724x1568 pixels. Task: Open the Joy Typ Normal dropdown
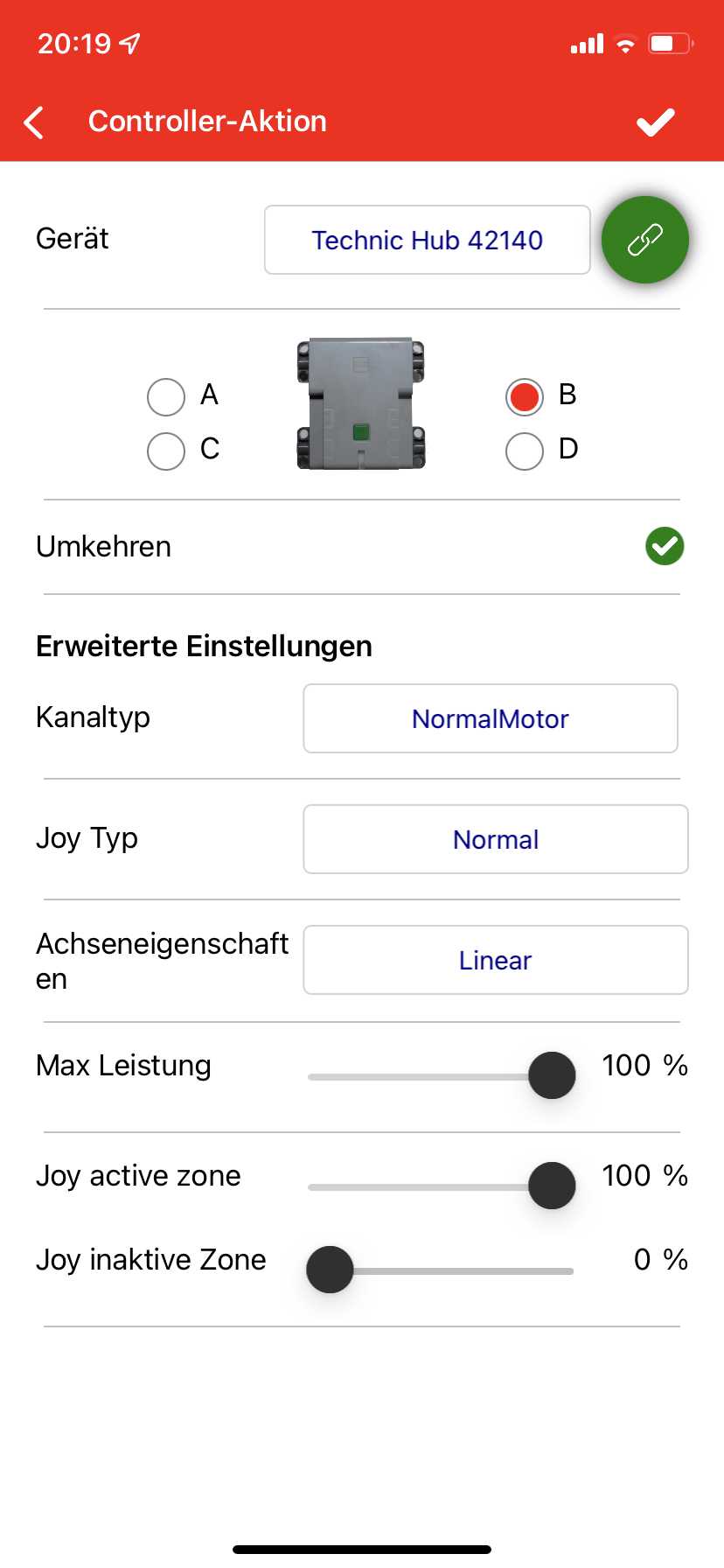coord(496,839)
